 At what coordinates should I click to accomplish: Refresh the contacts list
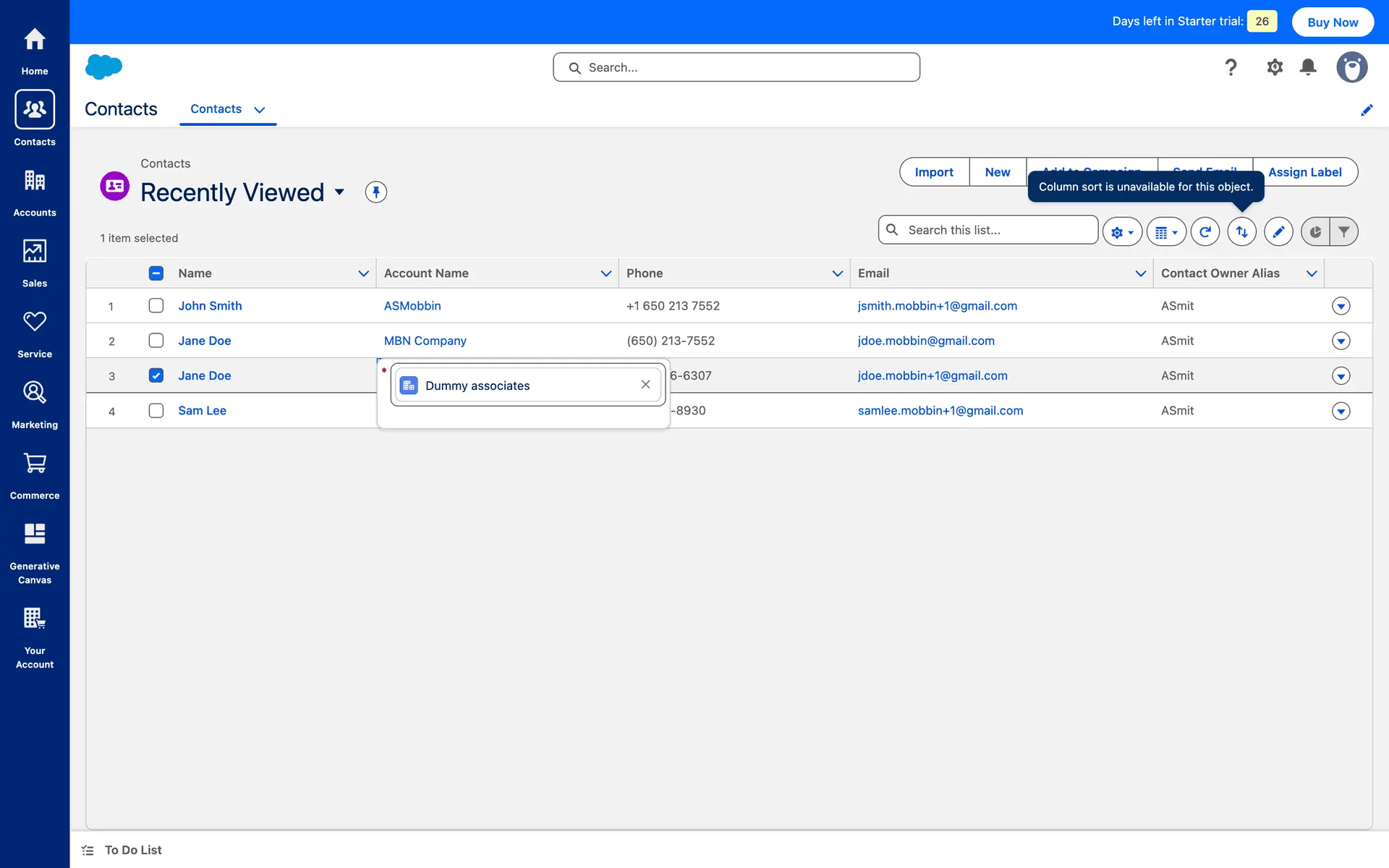pyautogui.click(x=1205, y=231)
